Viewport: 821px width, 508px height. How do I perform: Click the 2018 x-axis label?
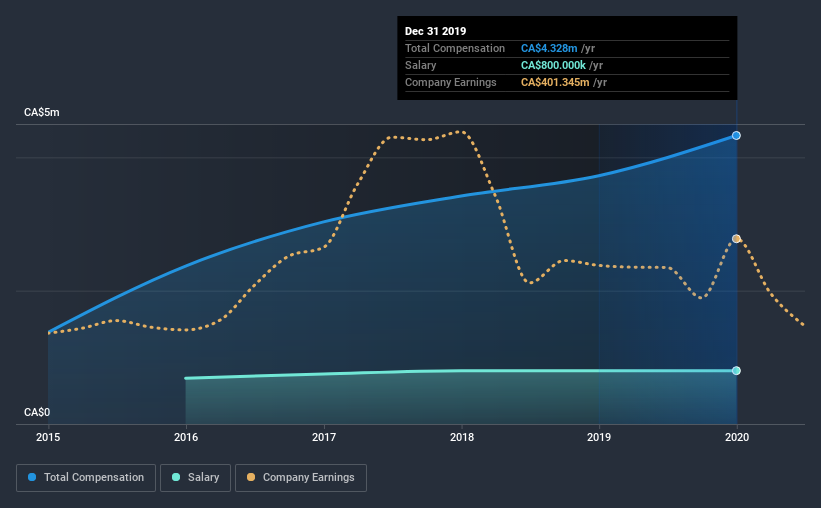[462, 437]
